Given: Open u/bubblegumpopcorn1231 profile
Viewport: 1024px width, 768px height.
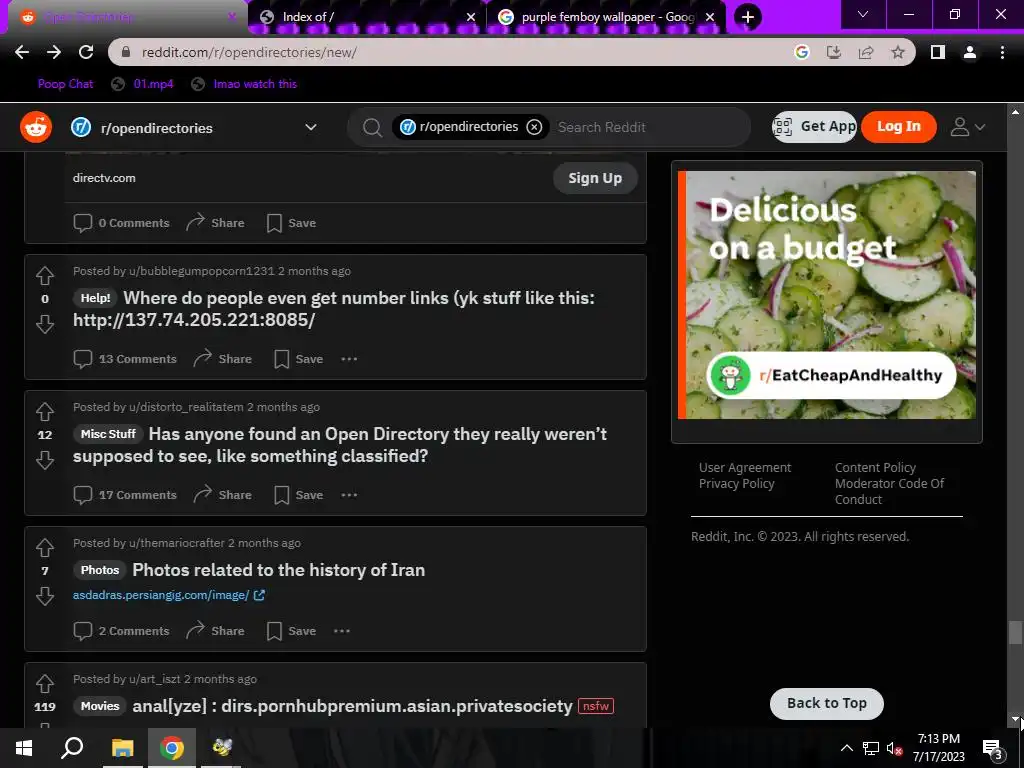Looking at the screenshot, I should 201,271.
